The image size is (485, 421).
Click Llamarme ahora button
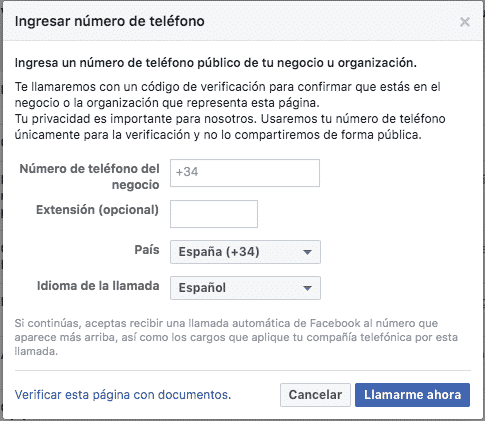[x=412, y=395]
